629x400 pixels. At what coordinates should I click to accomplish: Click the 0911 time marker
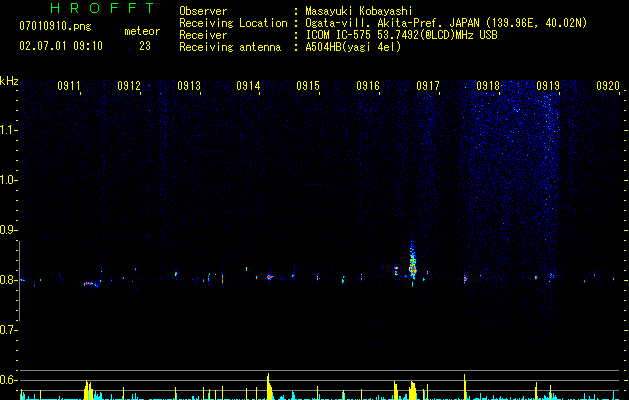pyautogui.click(x=69, y=86)
